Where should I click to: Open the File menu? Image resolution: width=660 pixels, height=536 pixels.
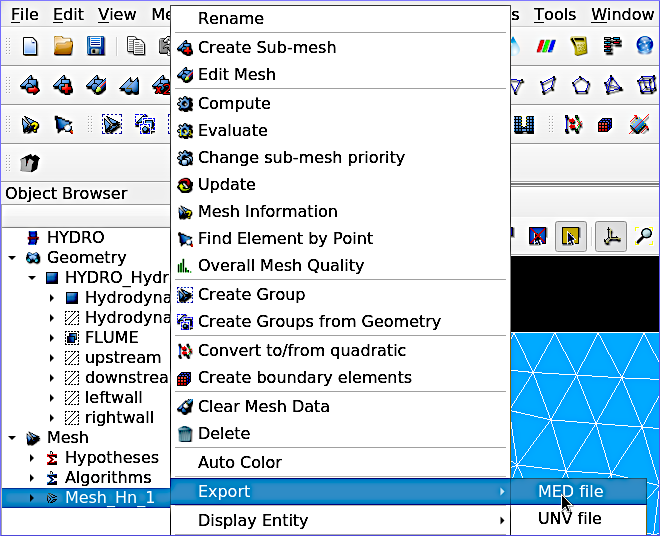point(24,15)
